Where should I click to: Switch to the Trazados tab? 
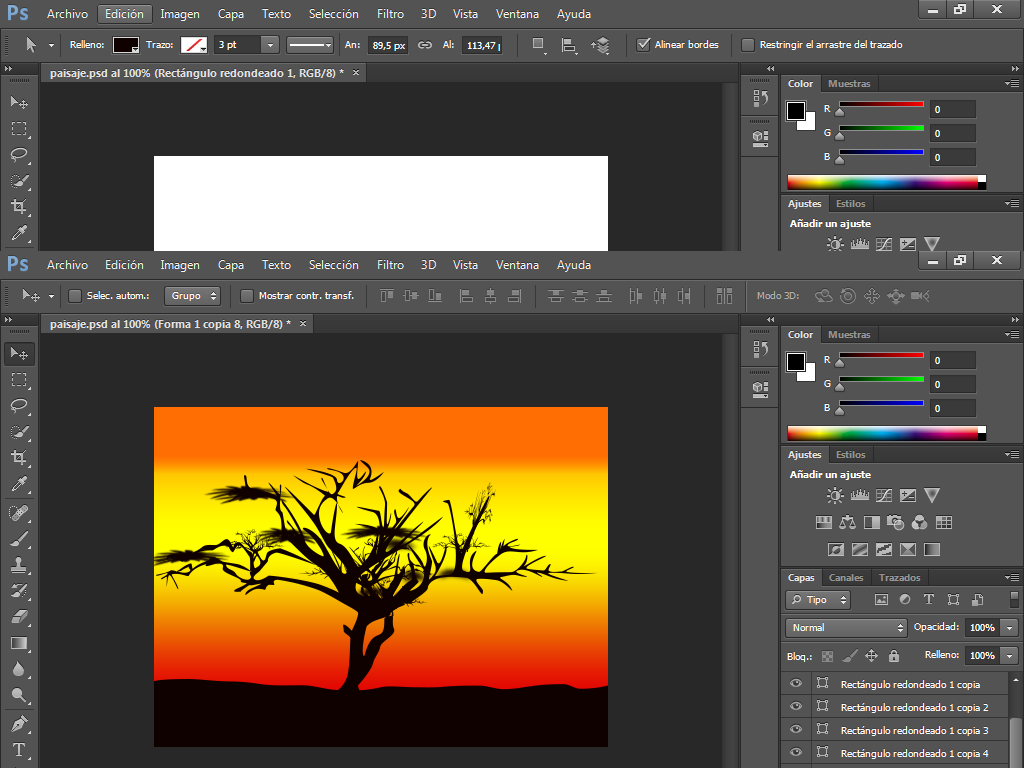pos(899,577)
